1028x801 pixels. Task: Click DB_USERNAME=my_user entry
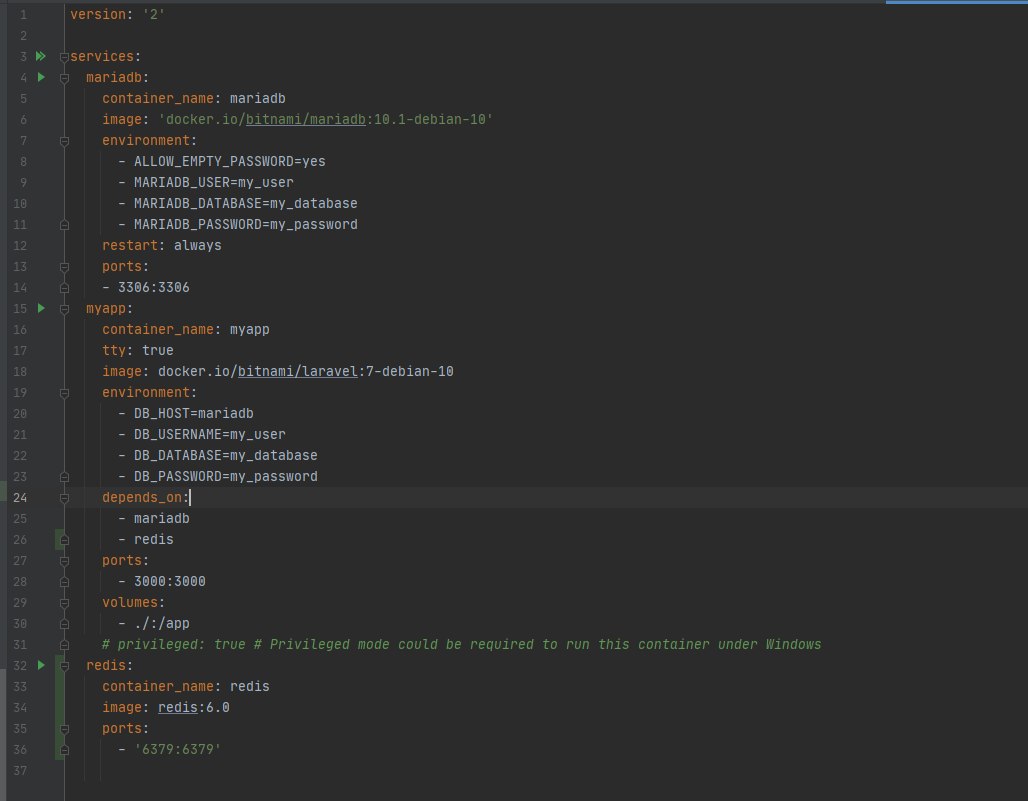pyautogui.click(x=210, y=434)
